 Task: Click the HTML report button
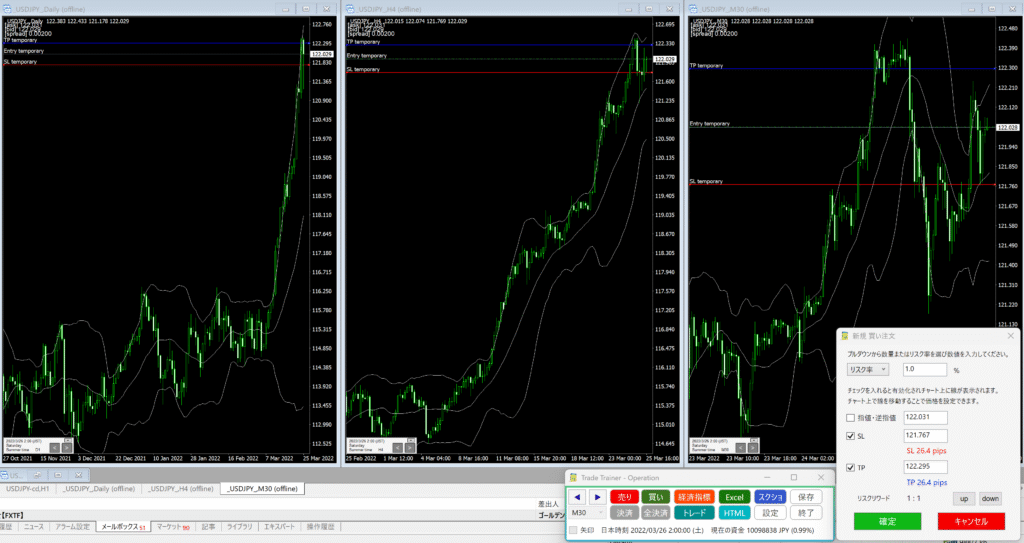tap(734, 513)
